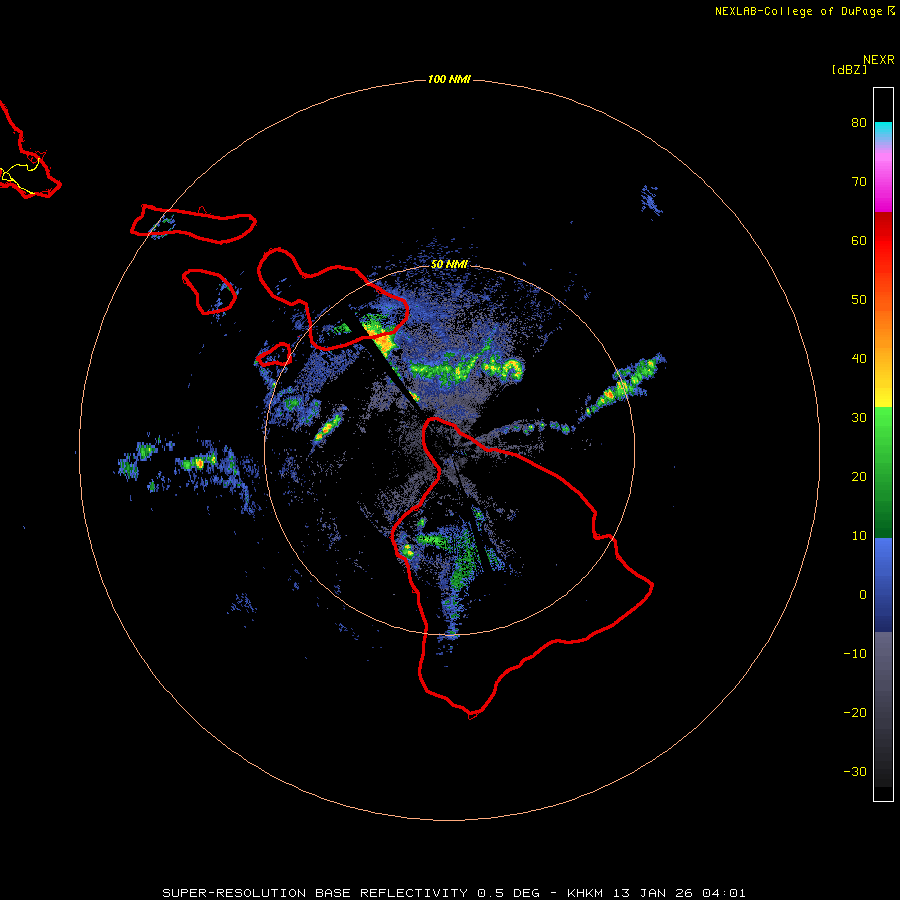900x900 pixels.
Task: Click the 70 dBZ scale value
Action: coord(859,182)
